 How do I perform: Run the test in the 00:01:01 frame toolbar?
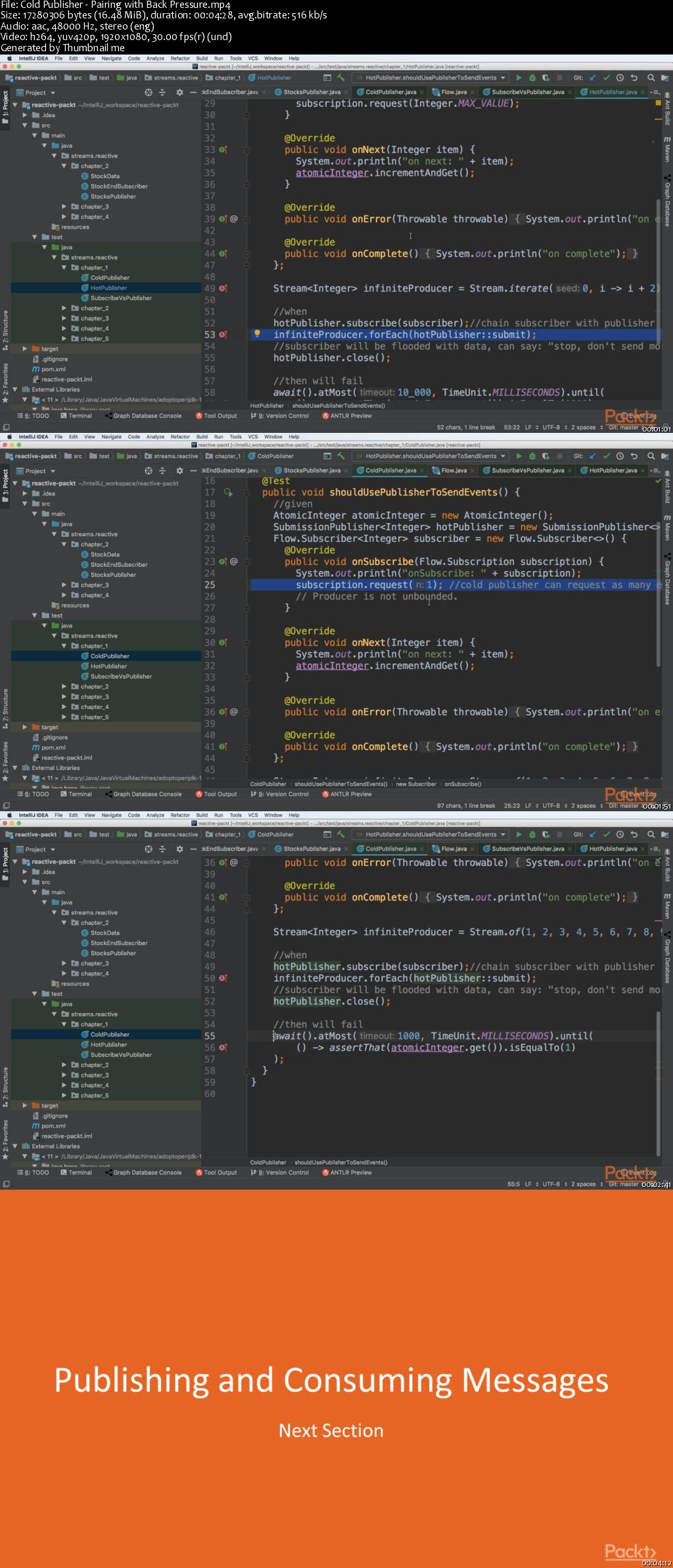pos(519,78)
